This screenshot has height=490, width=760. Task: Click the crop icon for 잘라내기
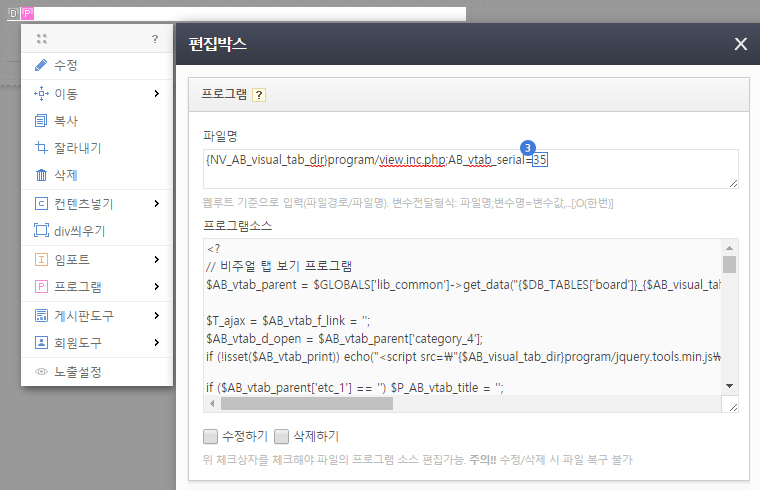[x=41, y=148]
